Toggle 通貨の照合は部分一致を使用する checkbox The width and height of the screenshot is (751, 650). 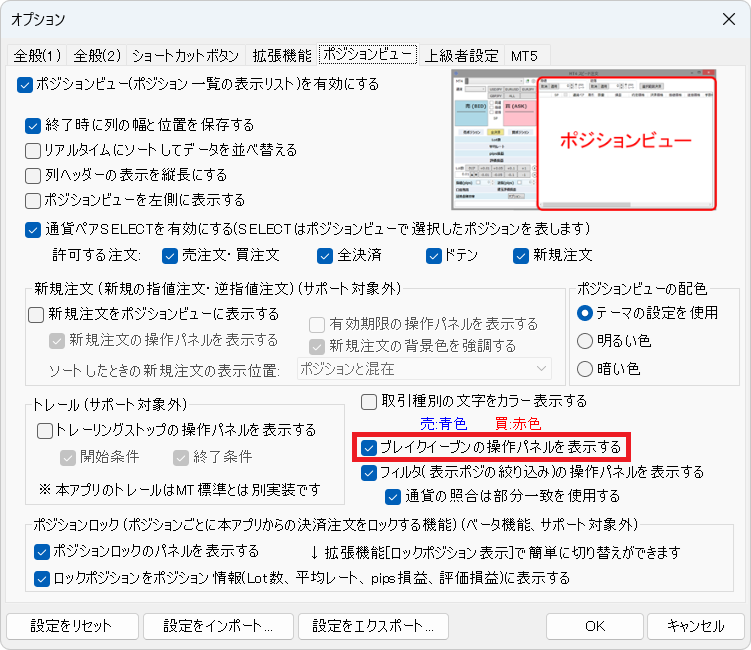click(x=393, y=497)
